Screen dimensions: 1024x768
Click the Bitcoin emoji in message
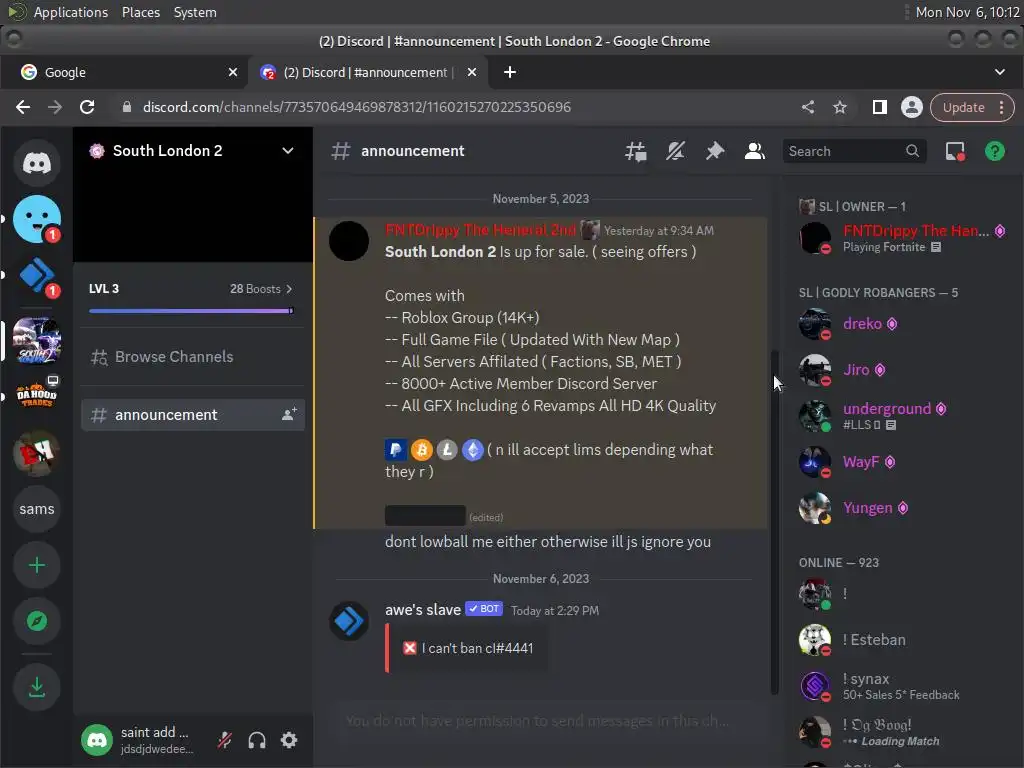[x=421, y=449]
